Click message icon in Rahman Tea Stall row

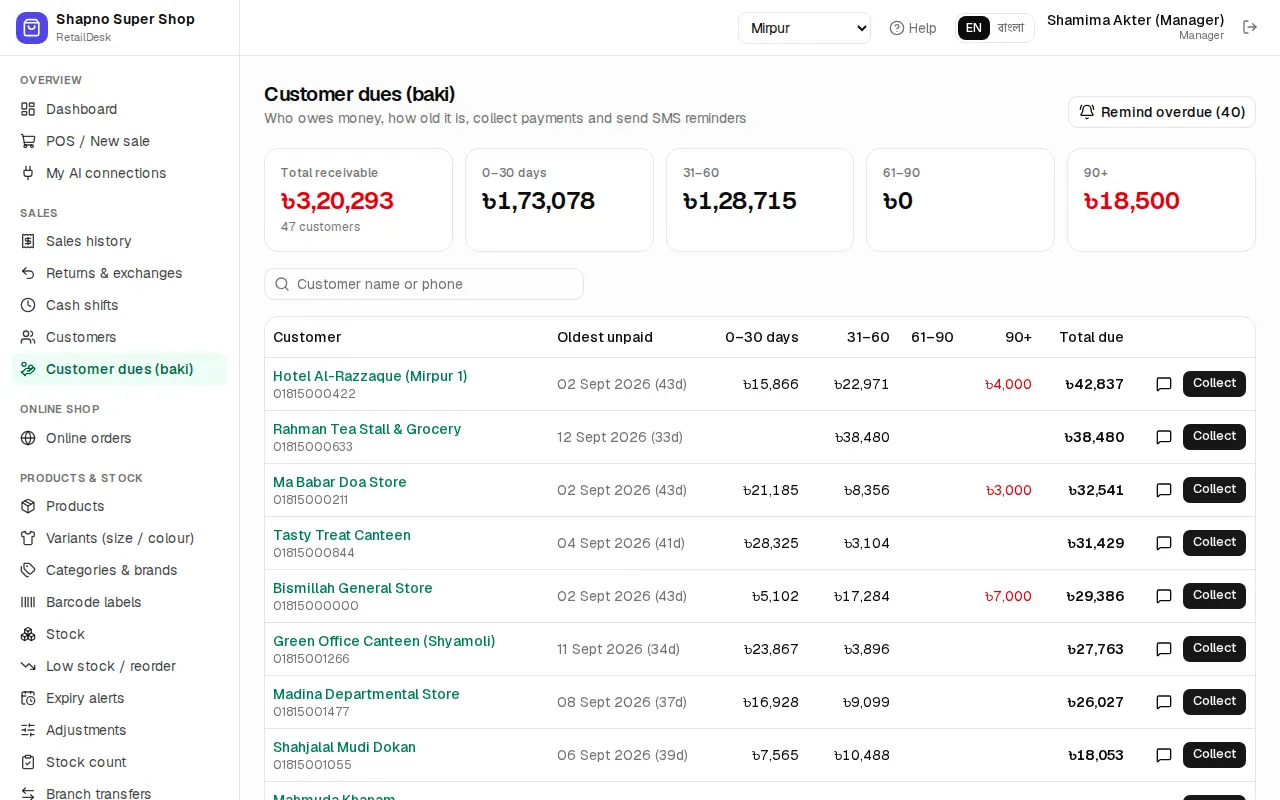click(1164, 437)
